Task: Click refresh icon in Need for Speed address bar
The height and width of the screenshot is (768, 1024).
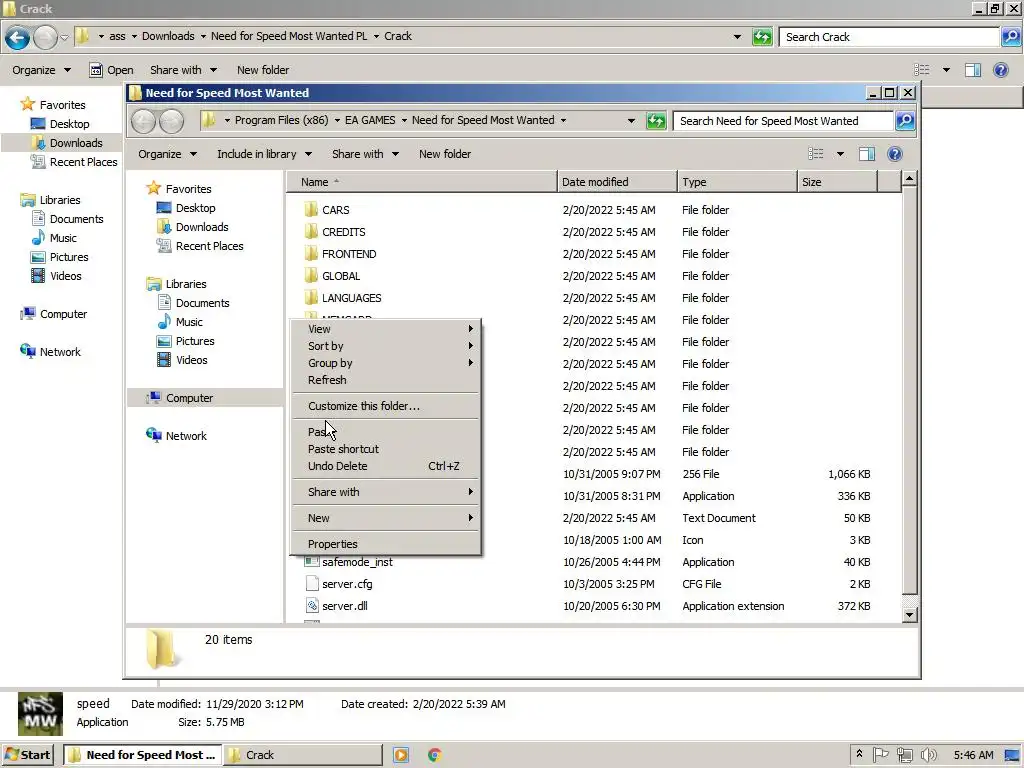Action: 656,121
